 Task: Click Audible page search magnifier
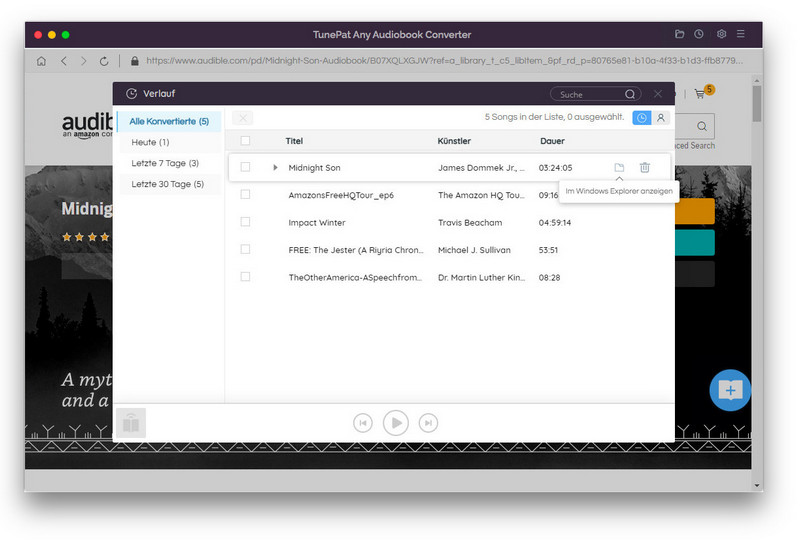point(702,127)
